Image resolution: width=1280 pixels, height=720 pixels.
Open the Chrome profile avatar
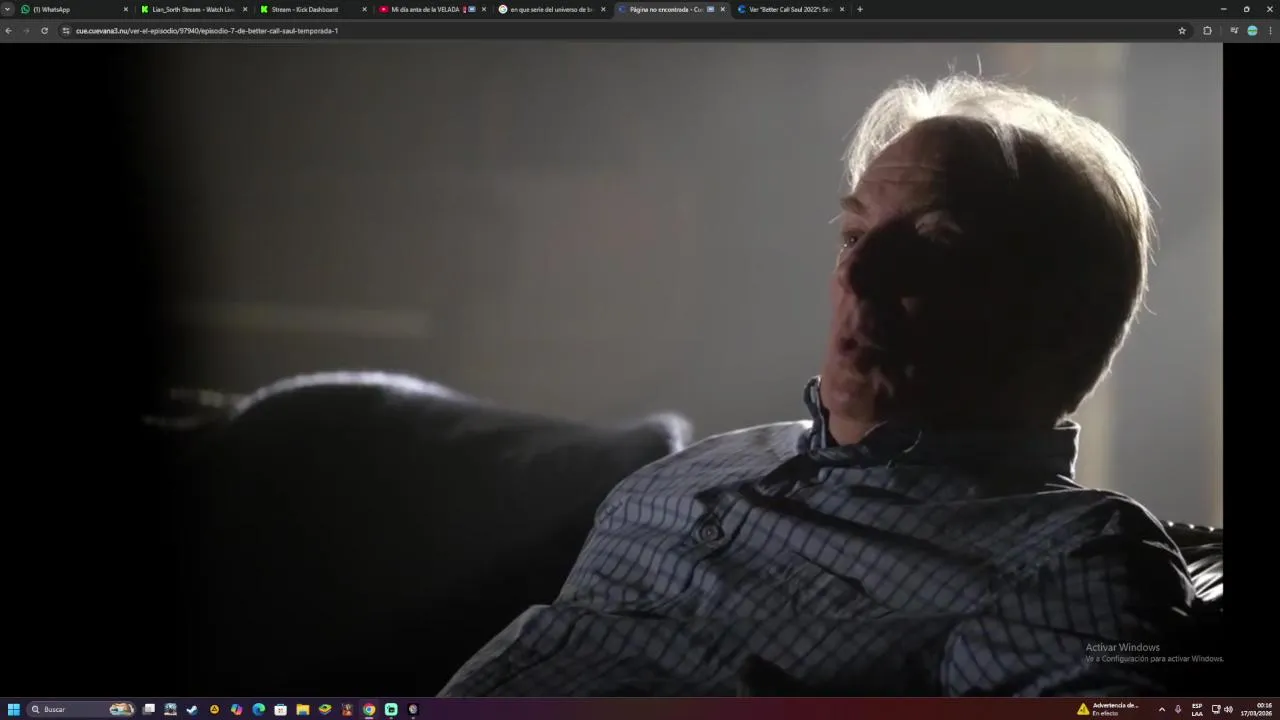pyautogui.click(x=1252, y=31)
